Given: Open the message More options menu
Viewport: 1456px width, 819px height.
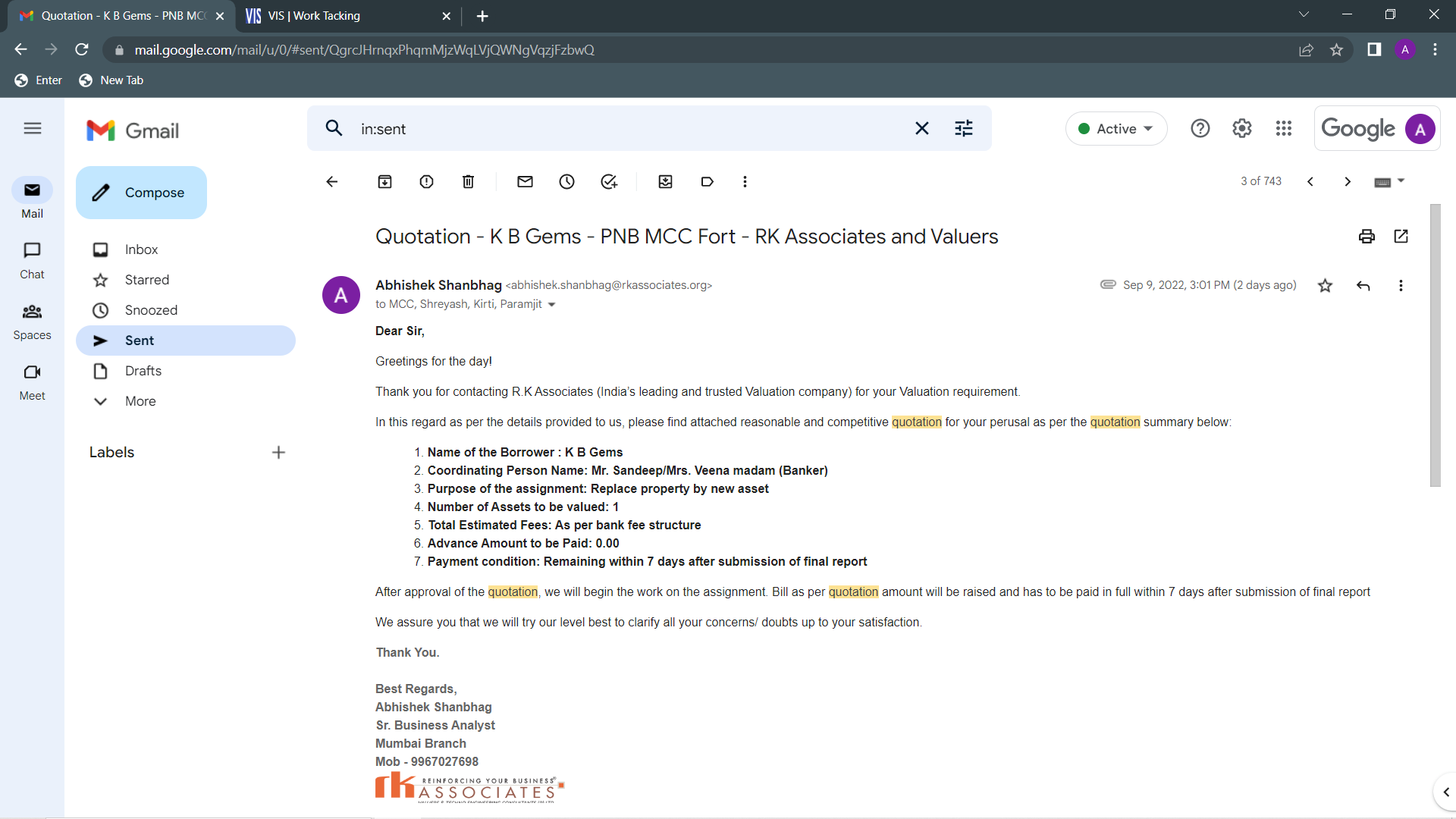Looking at the screenshot, I should (1401, 285).
